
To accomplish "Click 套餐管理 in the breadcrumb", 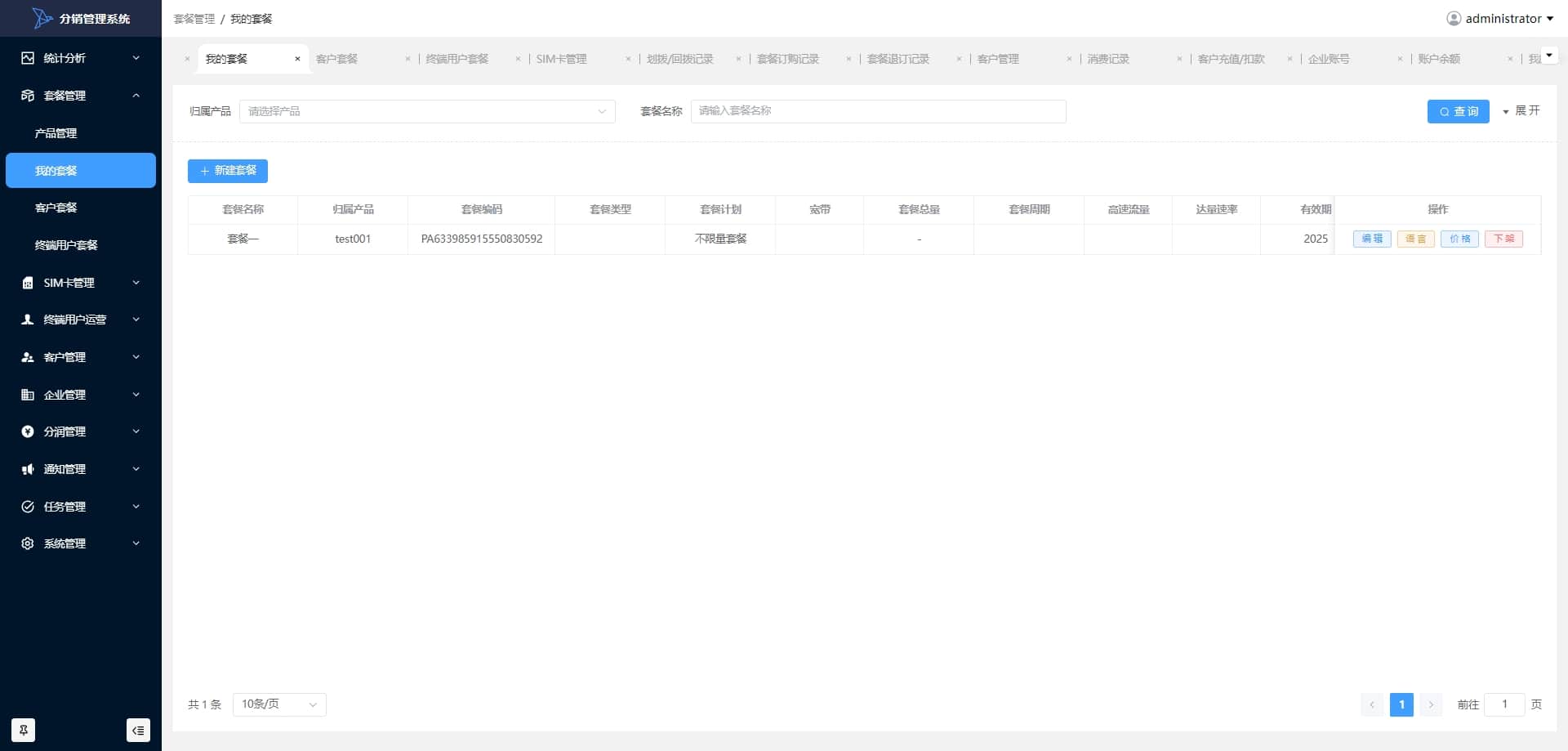I will pyautogui.click(x=194, y=19).
